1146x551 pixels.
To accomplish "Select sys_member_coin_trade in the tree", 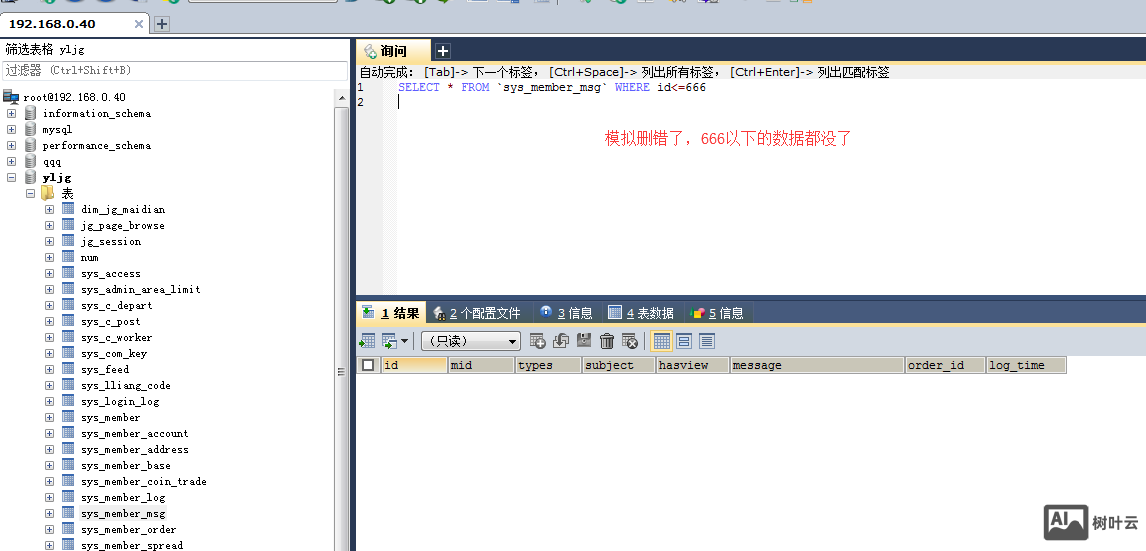I will click(144, 482).
